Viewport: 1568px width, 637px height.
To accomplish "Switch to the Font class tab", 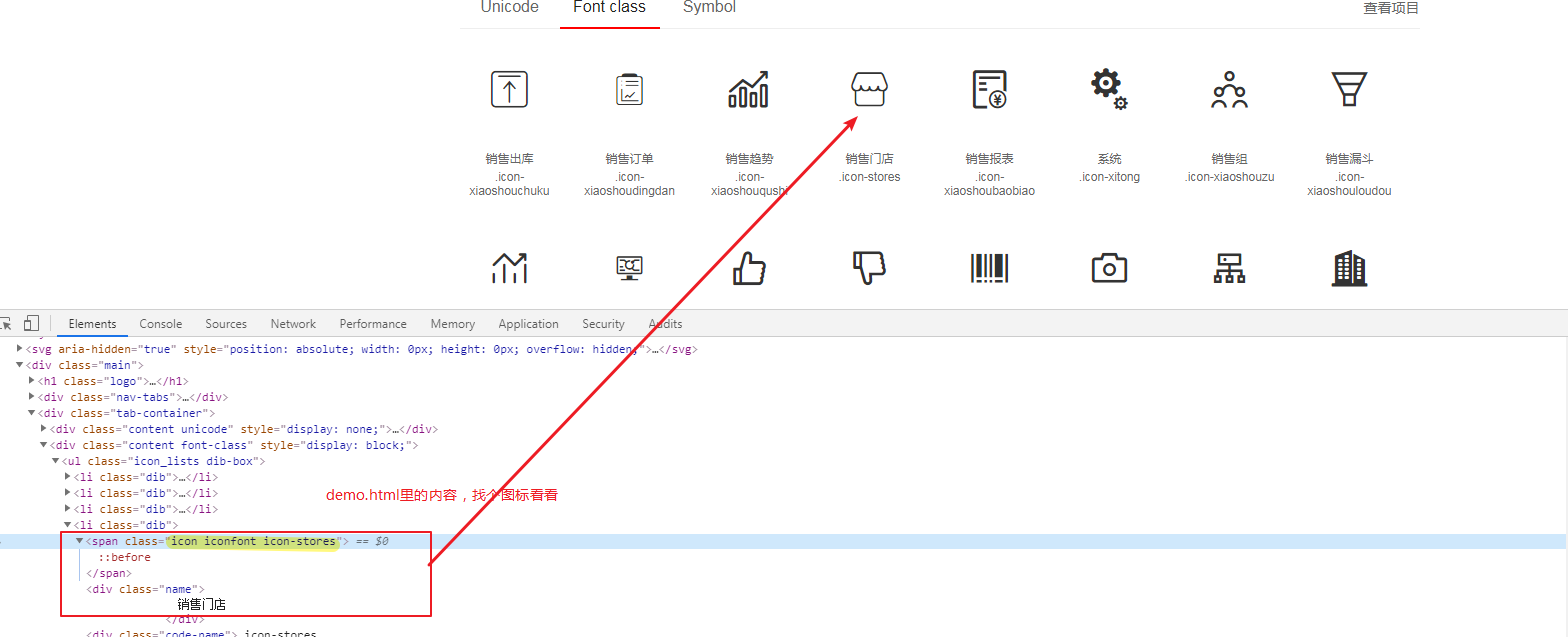I will click(610, 7).
